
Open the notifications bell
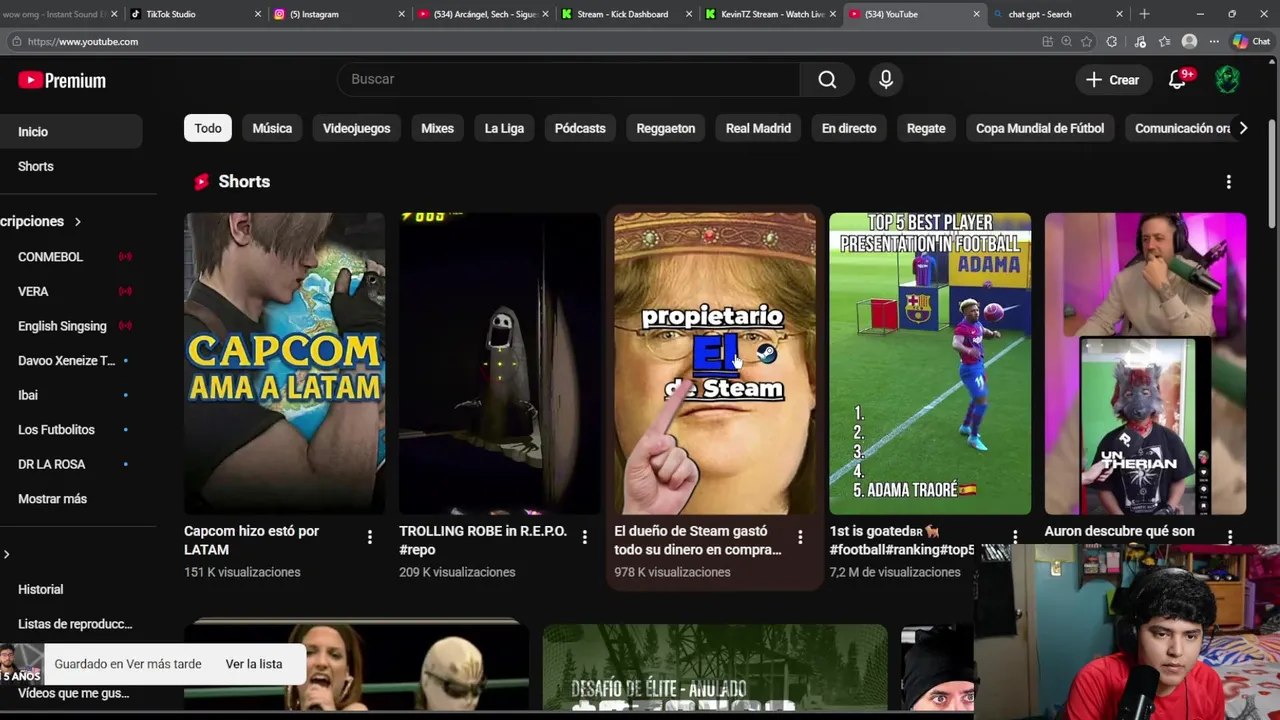pyautogui.click(x=1178, y=80)
